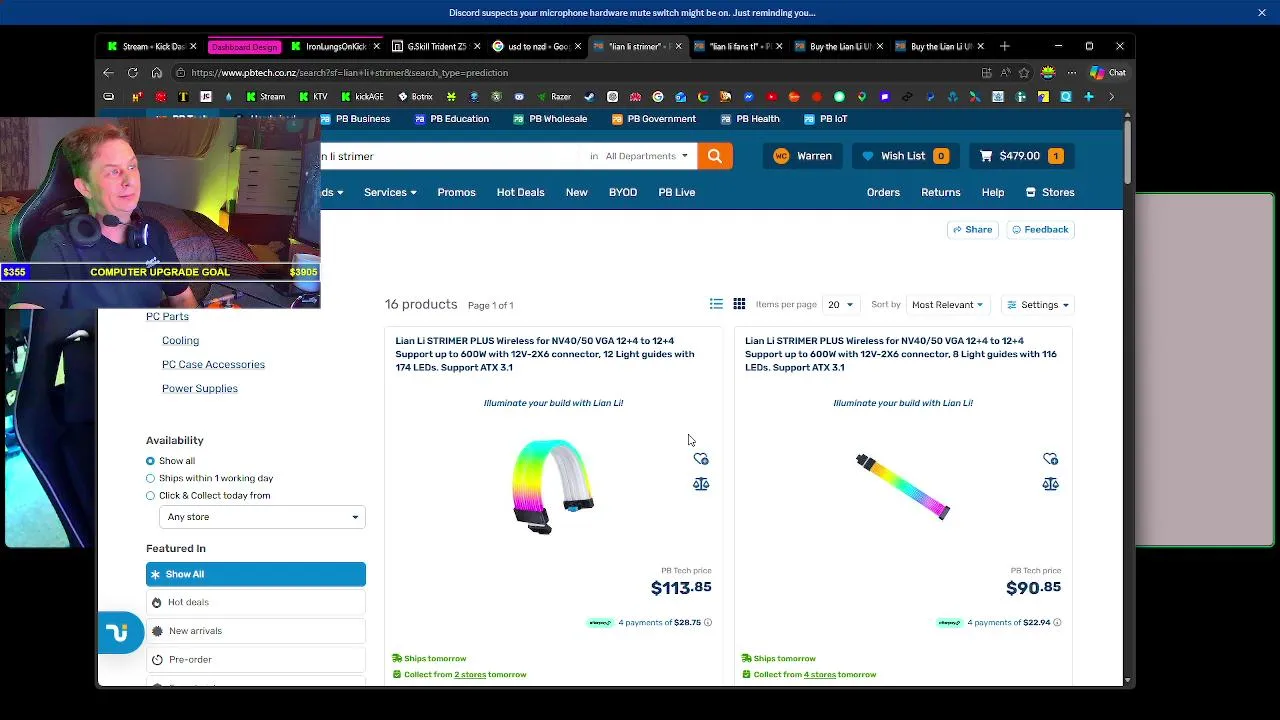Switch to the 'G.Skill Trident Z5' tab

[436, 46]
